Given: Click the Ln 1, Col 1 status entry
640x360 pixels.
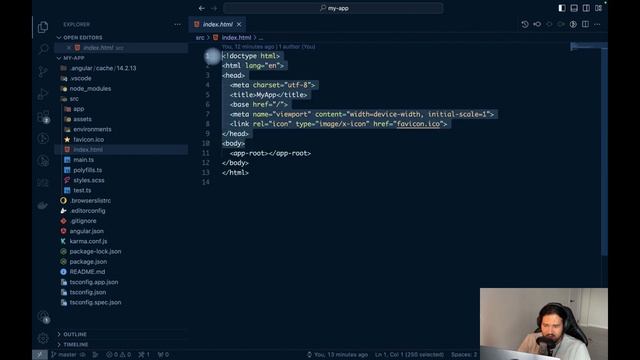Looking at the screenshot, I should pos(409,355).
